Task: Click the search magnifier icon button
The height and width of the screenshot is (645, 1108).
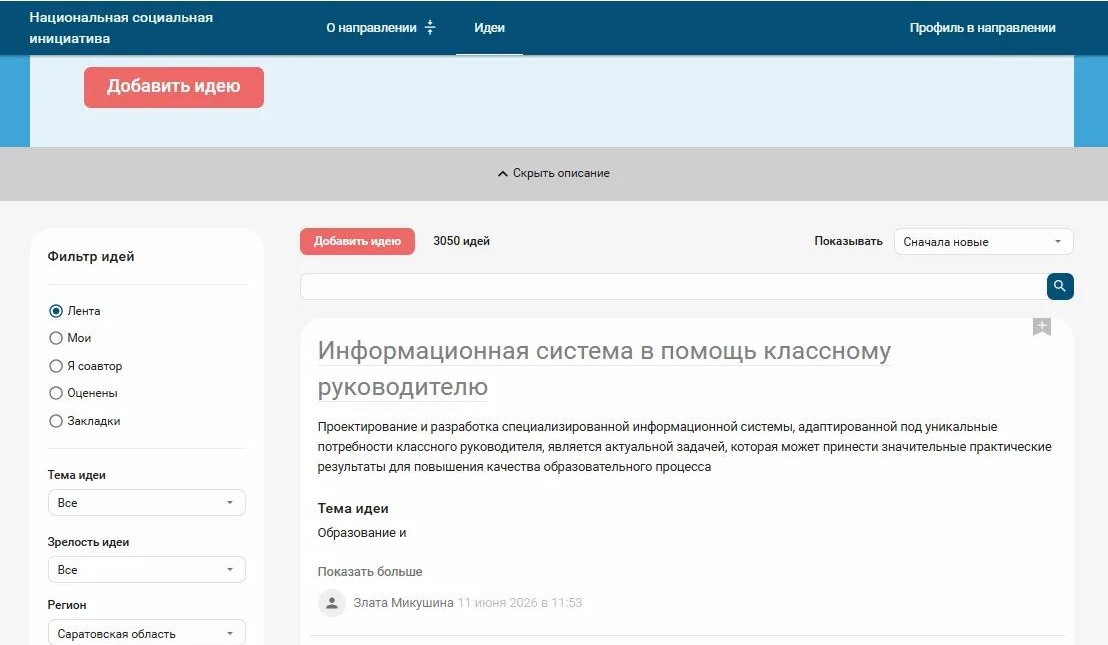Action: [1060, 286]
